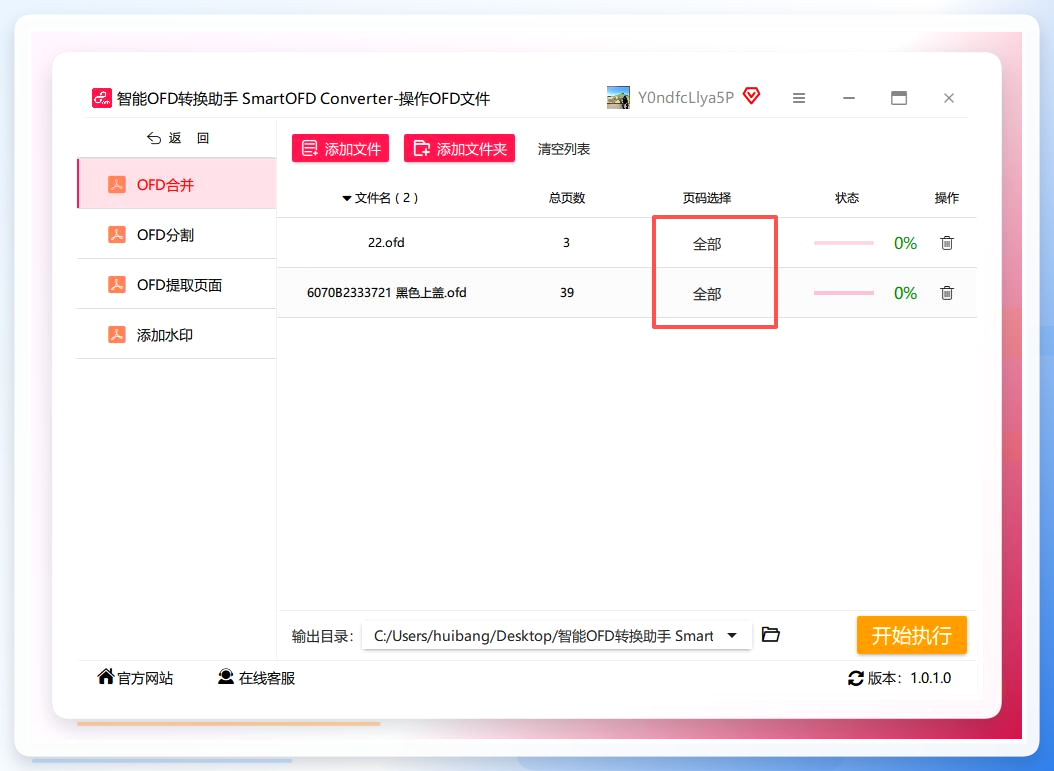The image size is (1054, 771).
Task: Click the progress bar of 6070B2333721 file
Action: click(x=844, y=292)
